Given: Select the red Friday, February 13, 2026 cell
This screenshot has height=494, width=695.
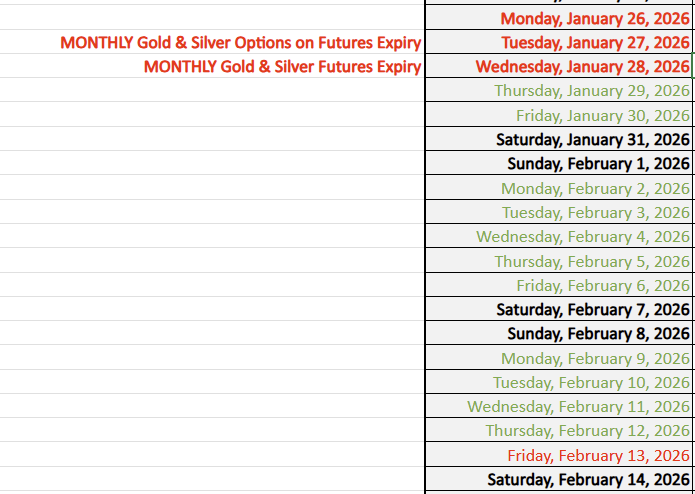Looking at the screenshot, I should tap(598, 455).
